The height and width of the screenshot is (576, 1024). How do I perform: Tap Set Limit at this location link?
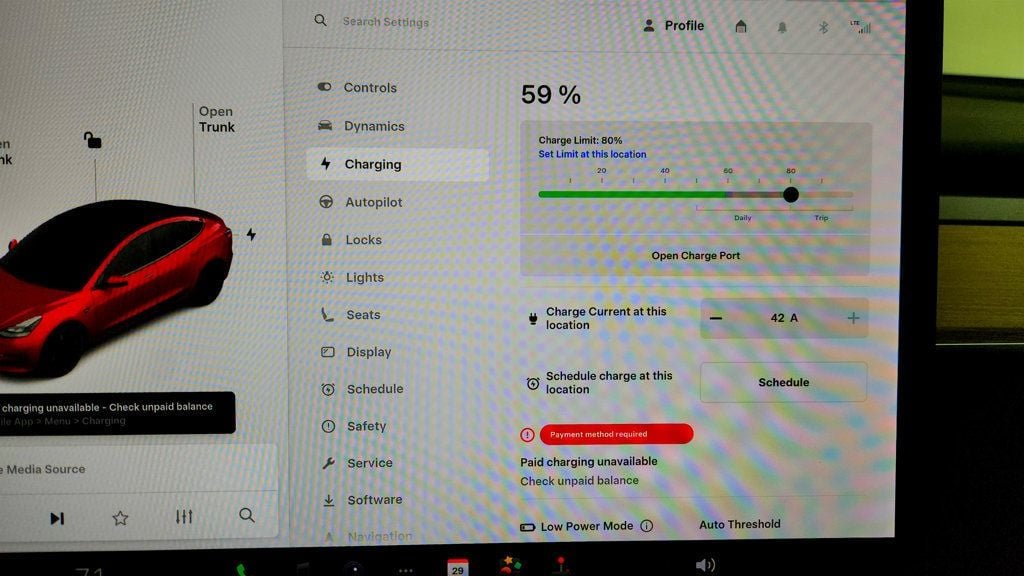pos(592,154)
